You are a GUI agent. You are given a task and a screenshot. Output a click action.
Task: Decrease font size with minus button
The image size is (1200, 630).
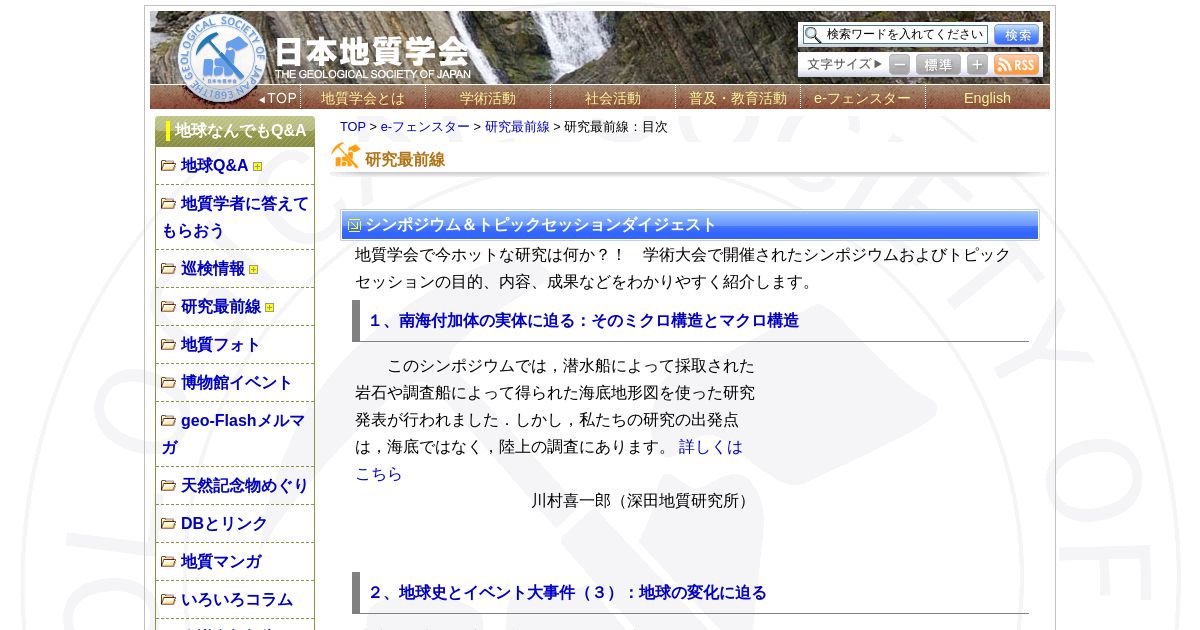(x=900, y=65)
